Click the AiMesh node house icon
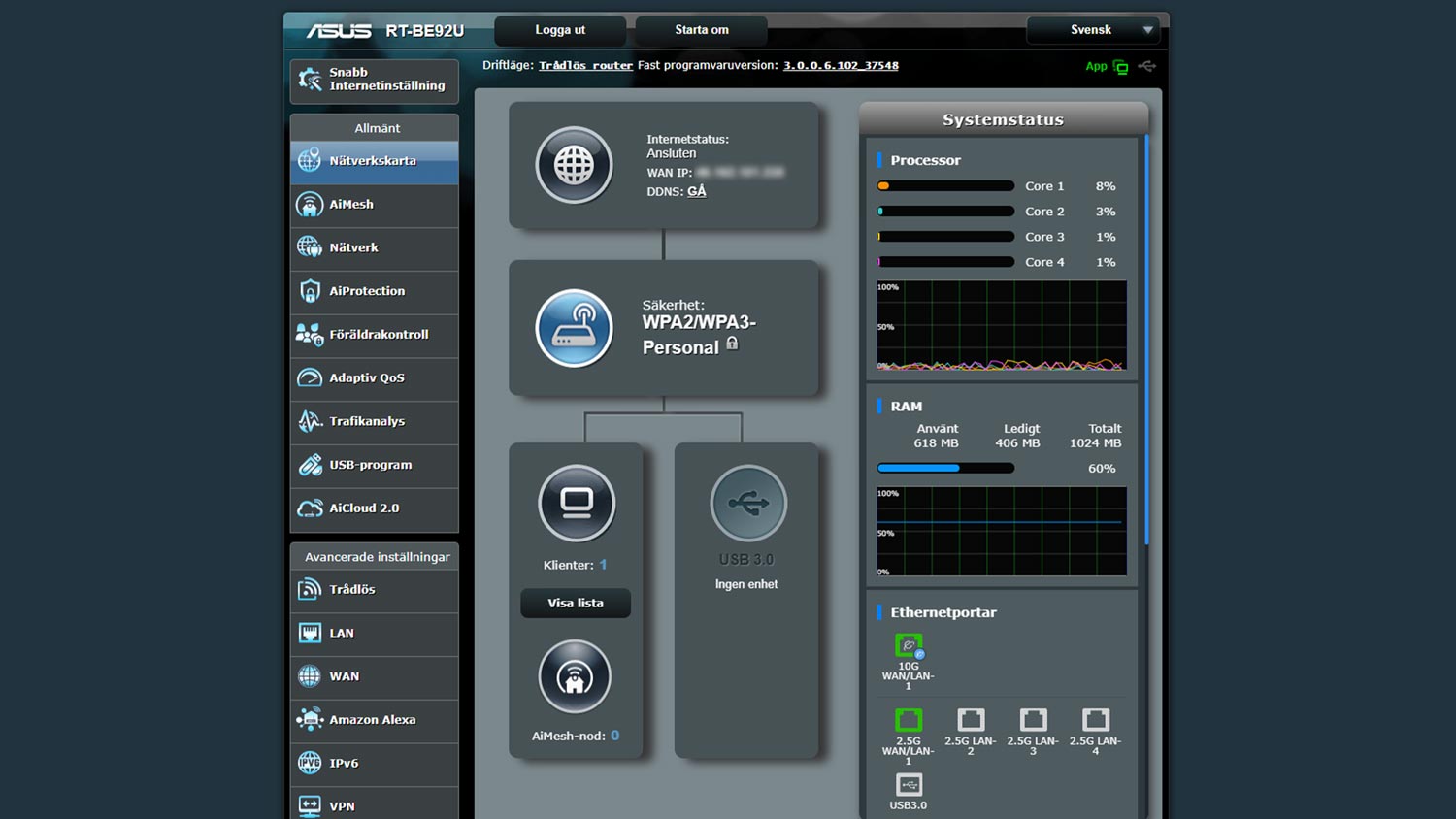1456x819 pixels. tap(575, 677)
